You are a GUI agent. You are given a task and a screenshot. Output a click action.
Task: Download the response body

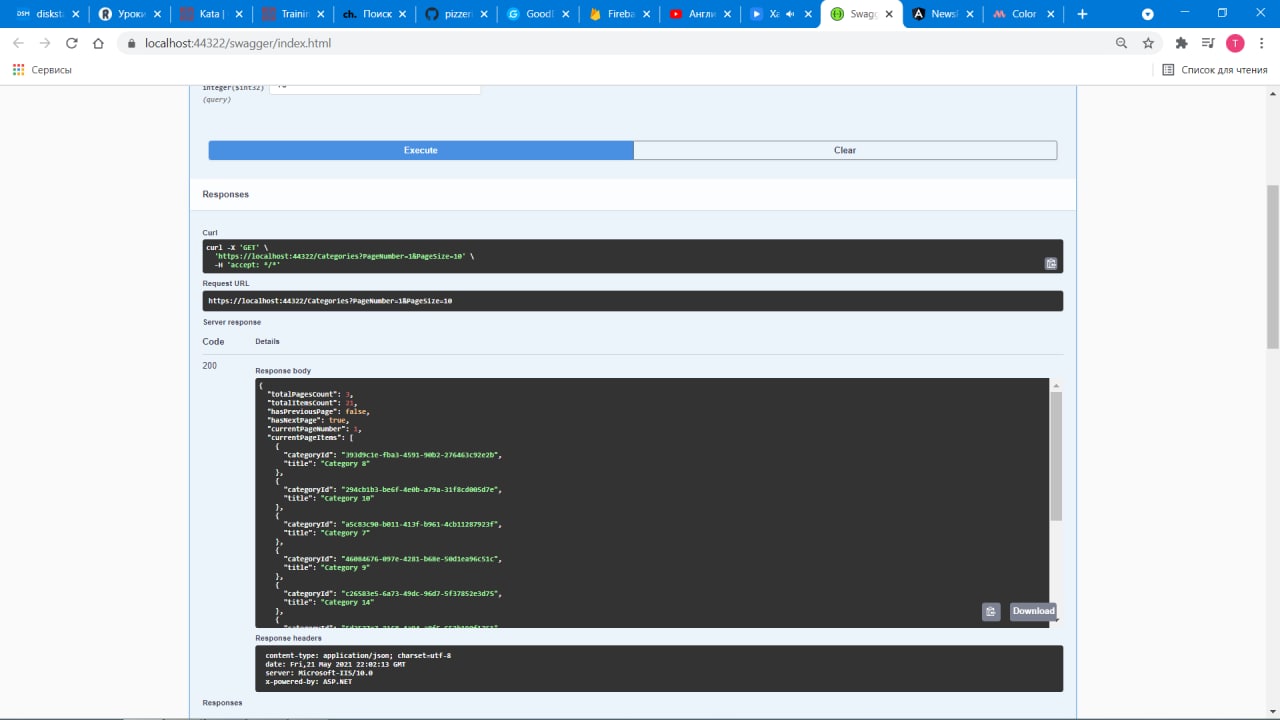point(1033,611)
